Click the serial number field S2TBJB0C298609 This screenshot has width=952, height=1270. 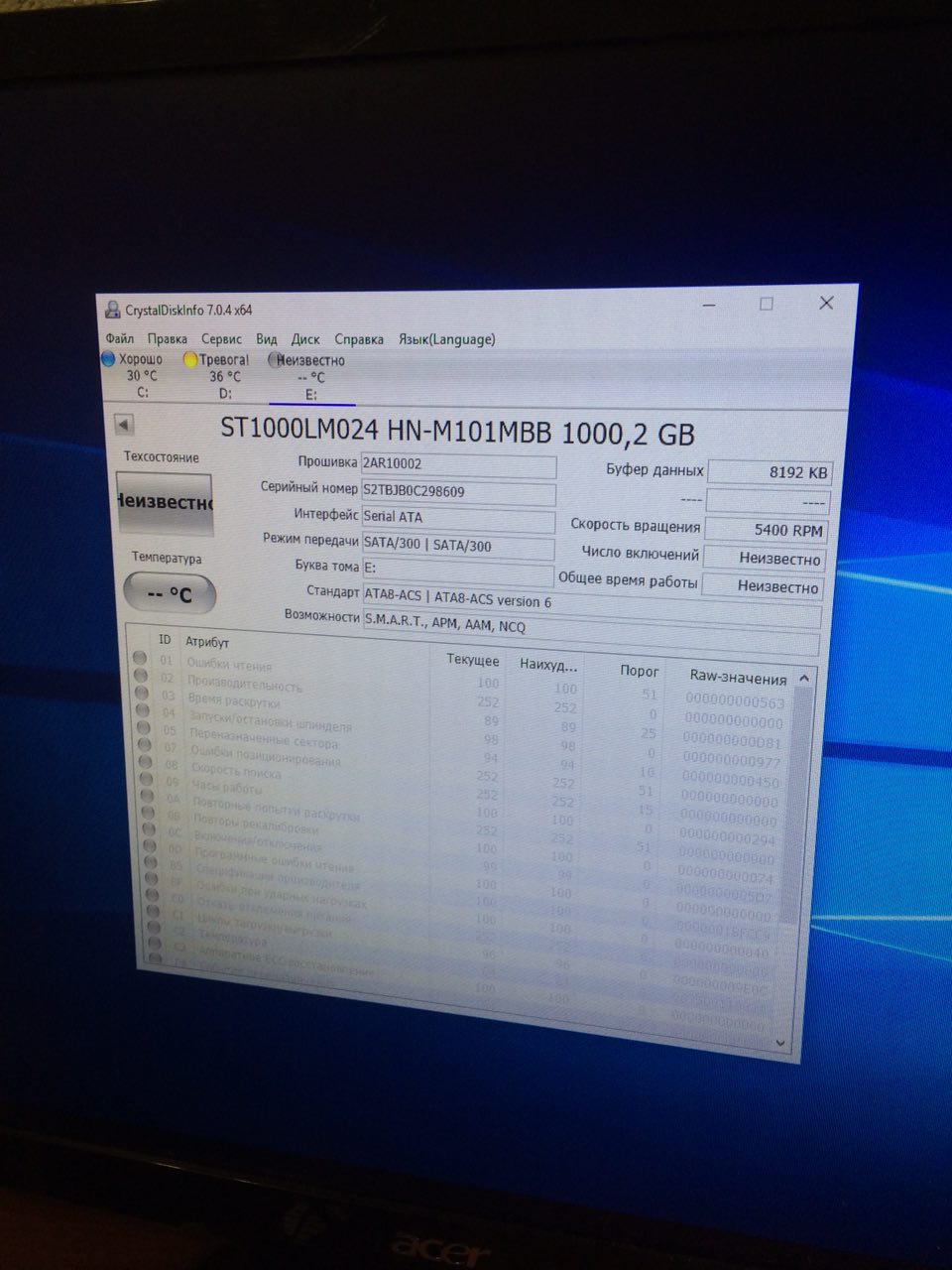[x=458, y=491]
